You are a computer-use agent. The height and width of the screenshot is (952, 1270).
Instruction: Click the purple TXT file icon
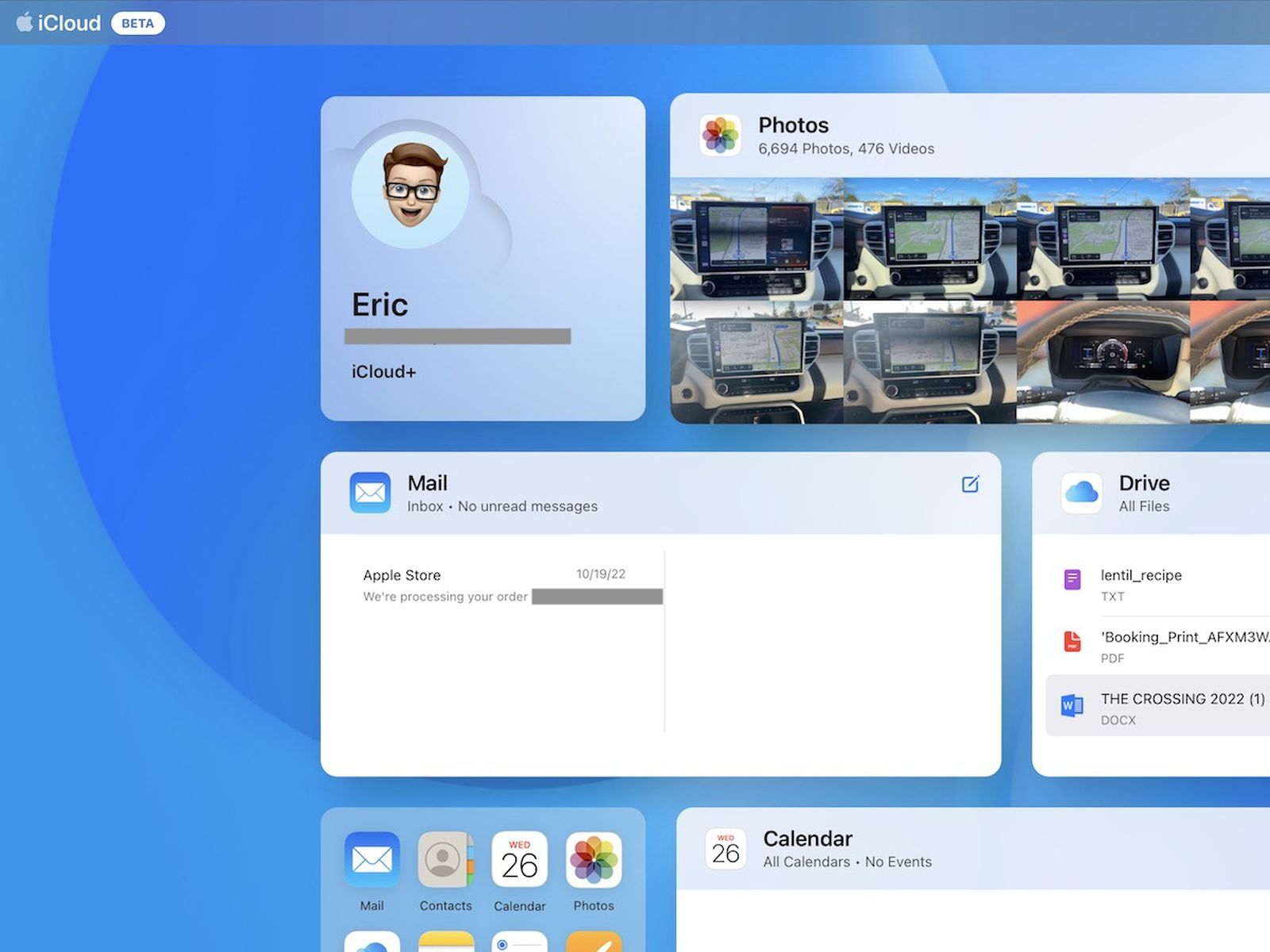click(x=1072, y=579)
